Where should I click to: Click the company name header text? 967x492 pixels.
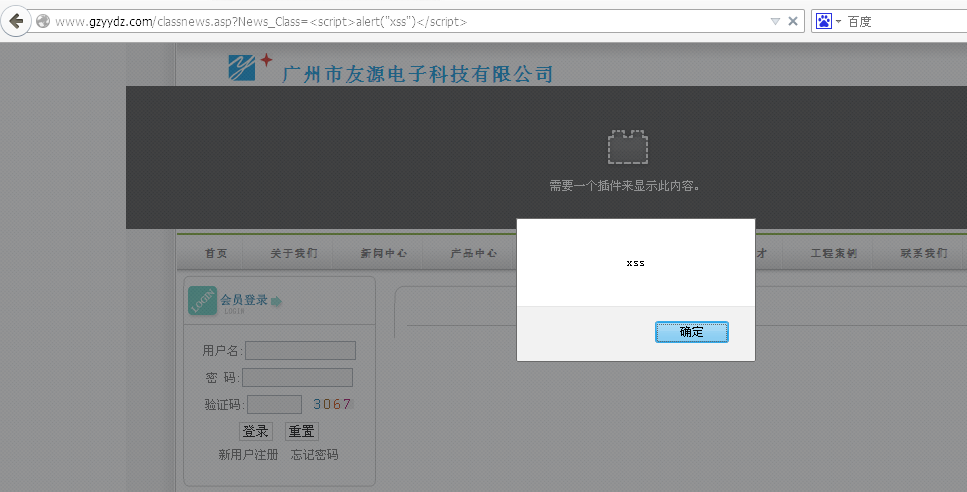coord(418,74)
